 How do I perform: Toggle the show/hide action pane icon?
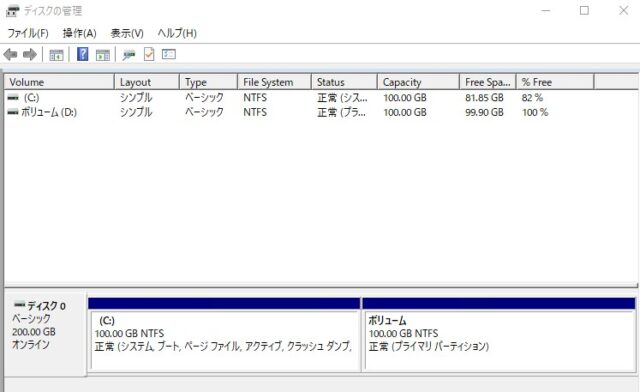point(103,54)
